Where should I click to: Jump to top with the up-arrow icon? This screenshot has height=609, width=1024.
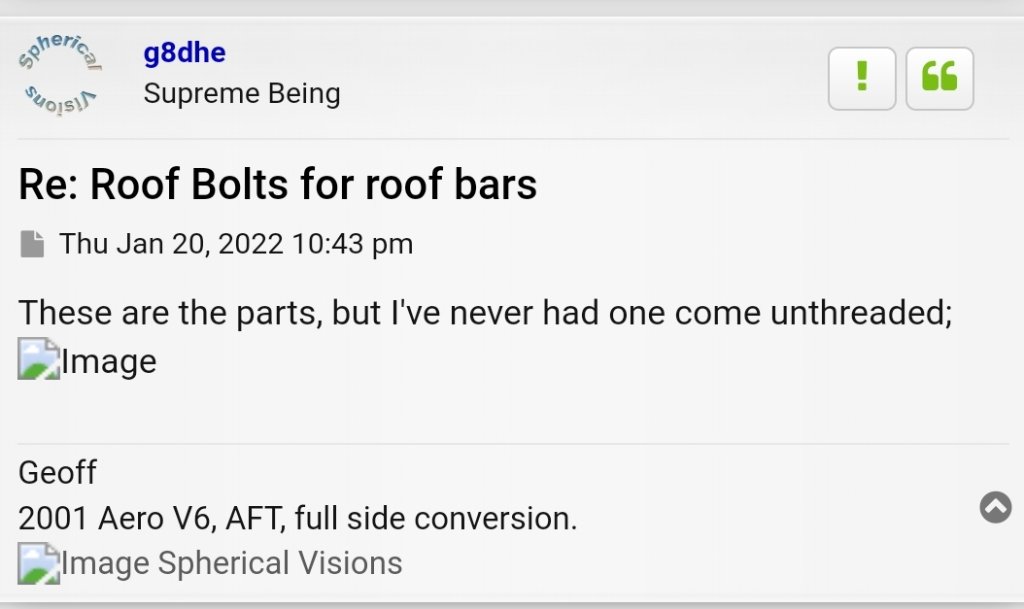click(995, 507)
